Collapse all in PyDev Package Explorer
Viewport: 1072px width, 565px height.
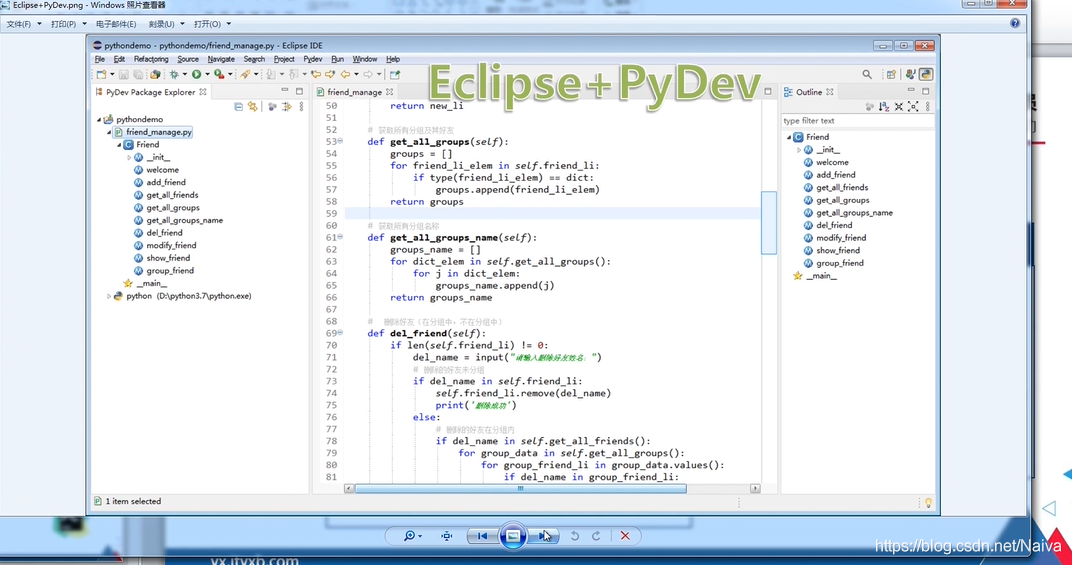(x=238, y=107)
